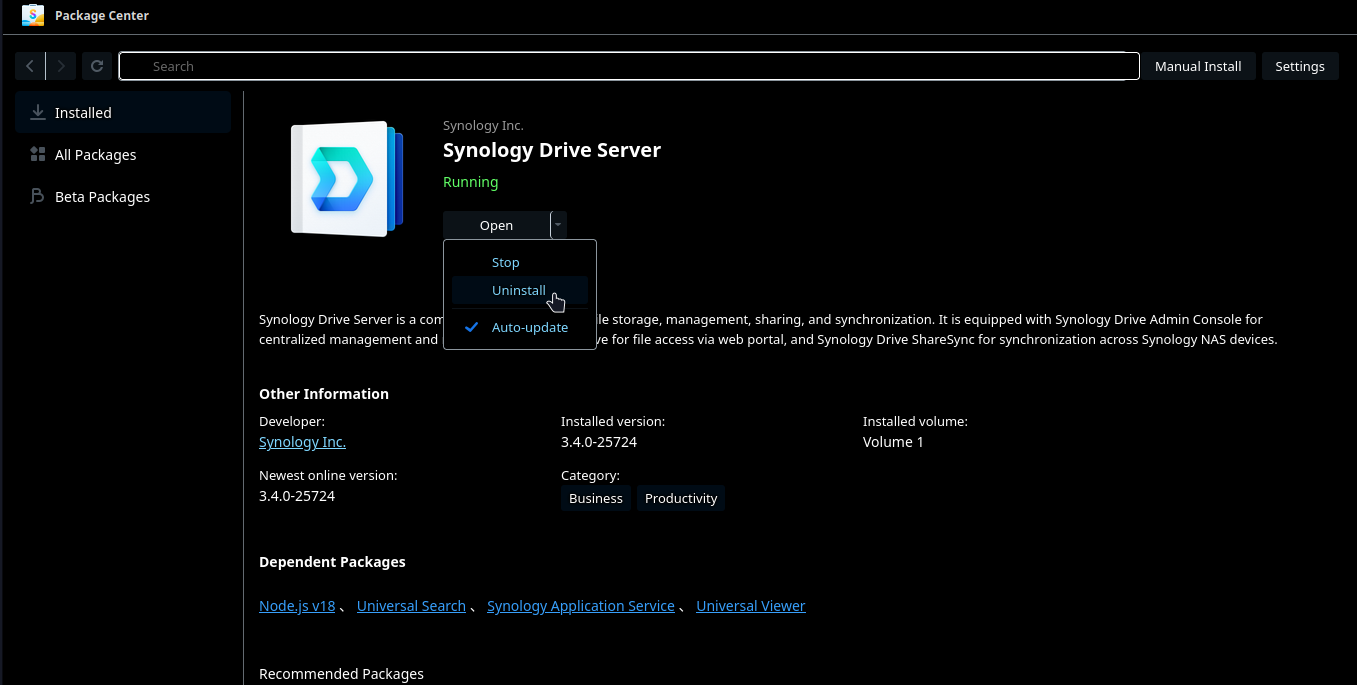Image resolution: width=1357 pixels, height=685 pixels.
Task: Click the forward navigation arrow
Action: click(x=60, y=65)
